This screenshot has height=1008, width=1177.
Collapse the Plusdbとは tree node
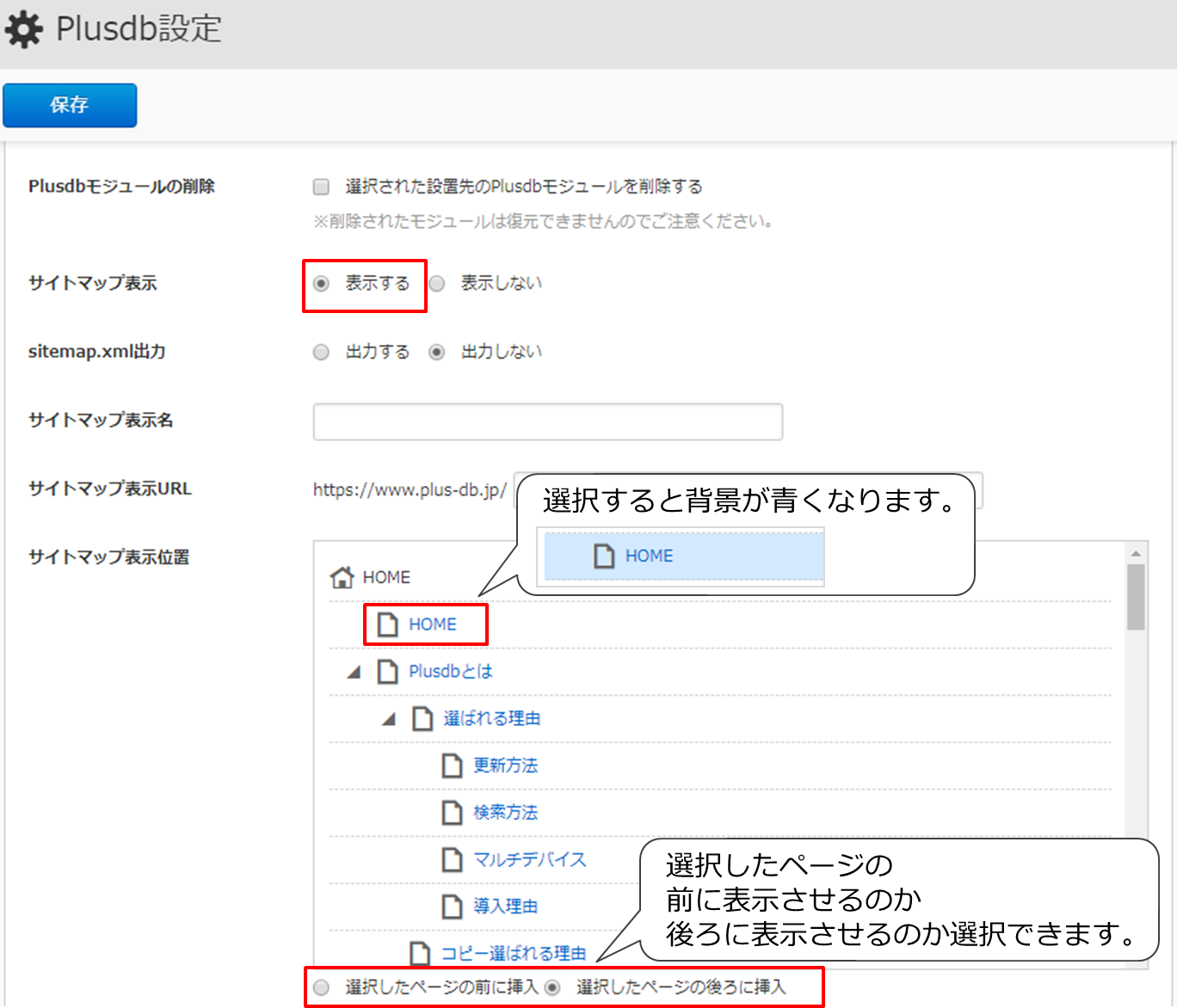tap(354, 672)
